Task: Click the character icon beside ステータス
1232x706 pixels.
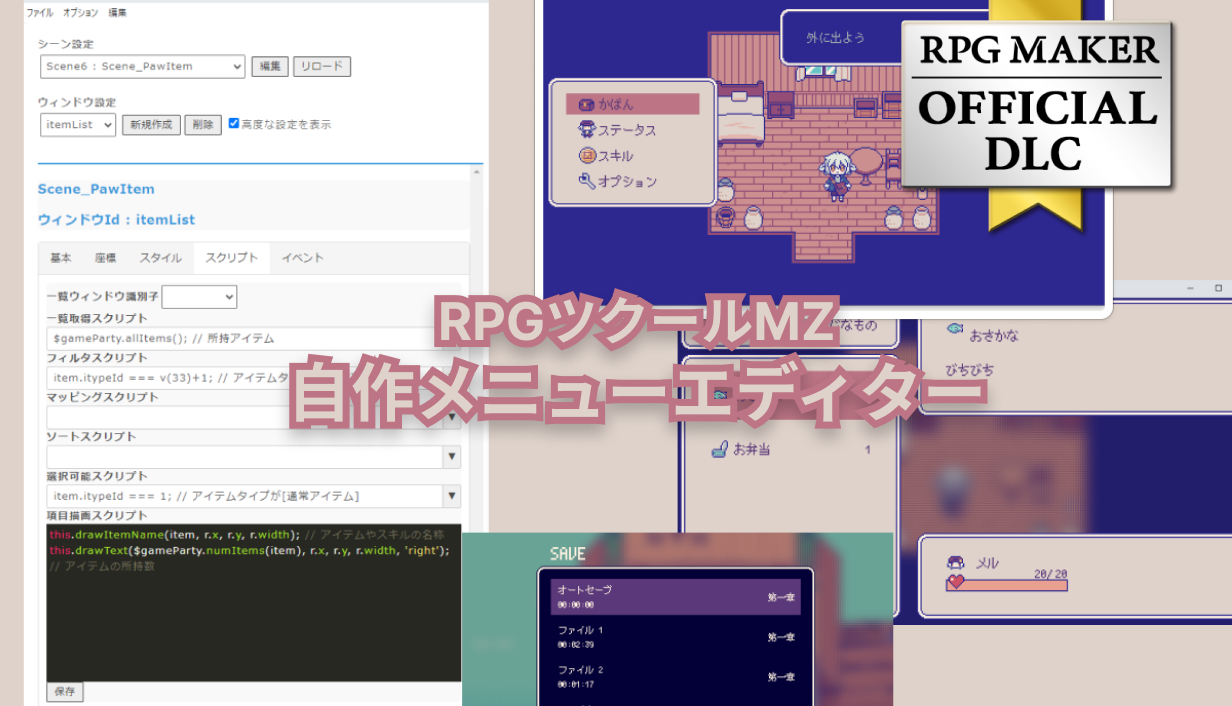Action: tap(587, 130)
